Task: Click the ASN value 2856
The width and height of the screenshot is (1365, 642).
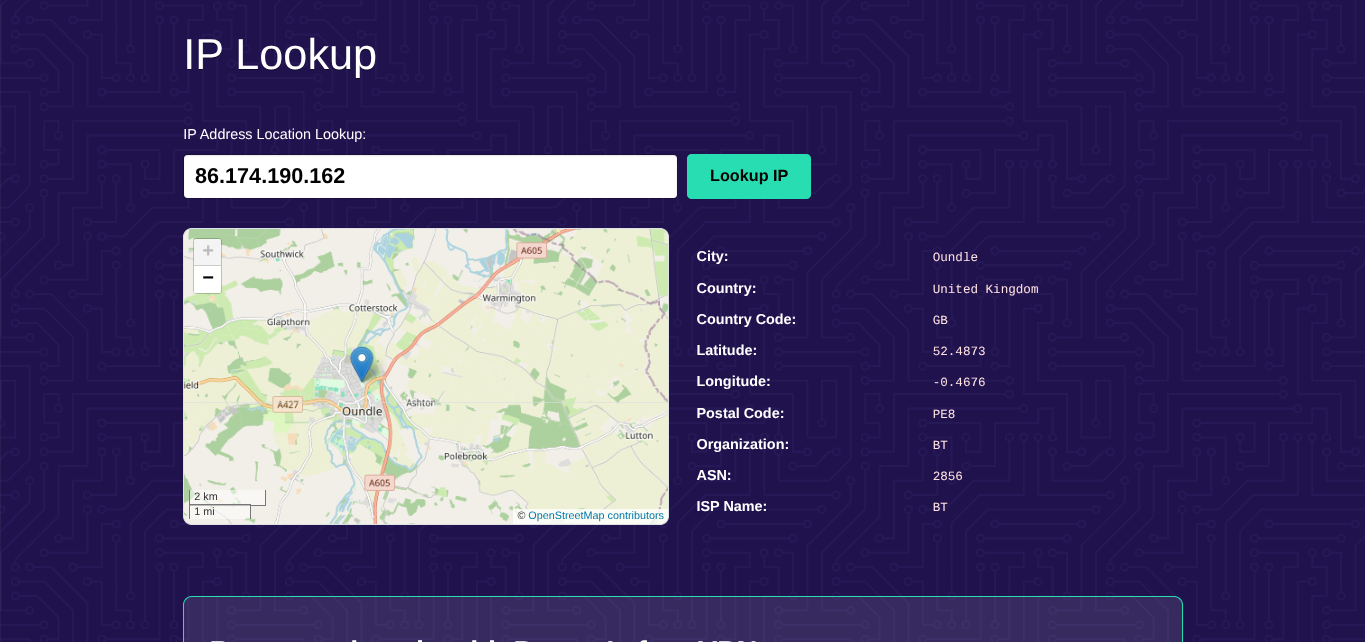Action: 947,476
